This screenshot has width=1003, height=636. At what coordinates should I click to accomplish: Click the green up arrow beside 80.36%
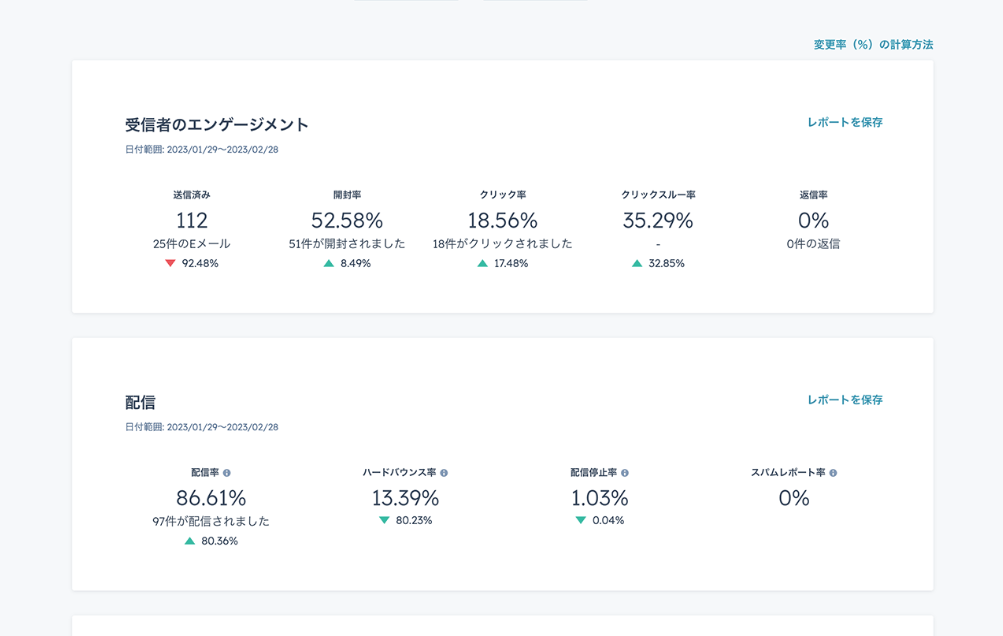tap(189, 541)
